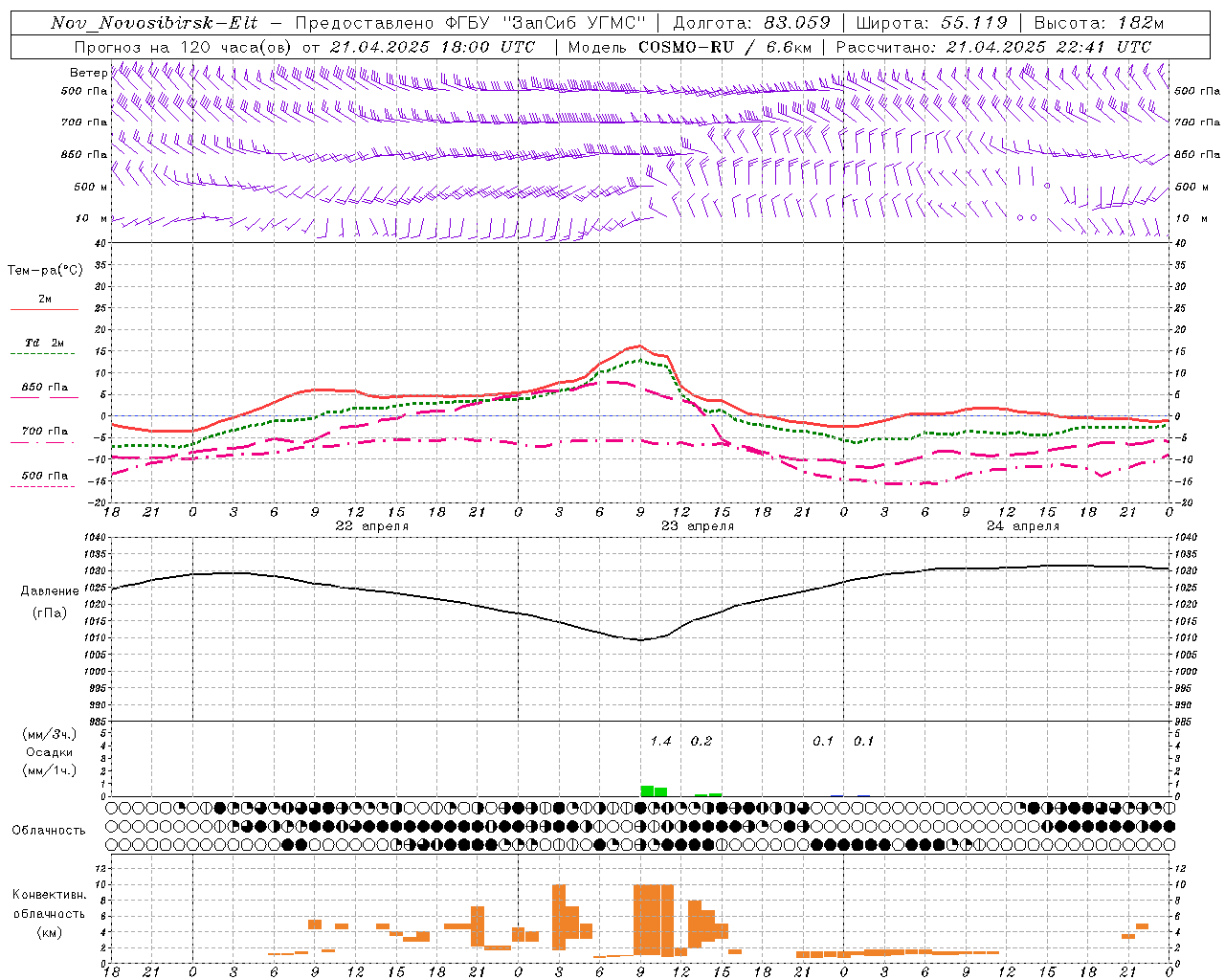This screenshot has width=1225, height=980.
Task: Click the 23 апреля date label
Action: [698, 526]
